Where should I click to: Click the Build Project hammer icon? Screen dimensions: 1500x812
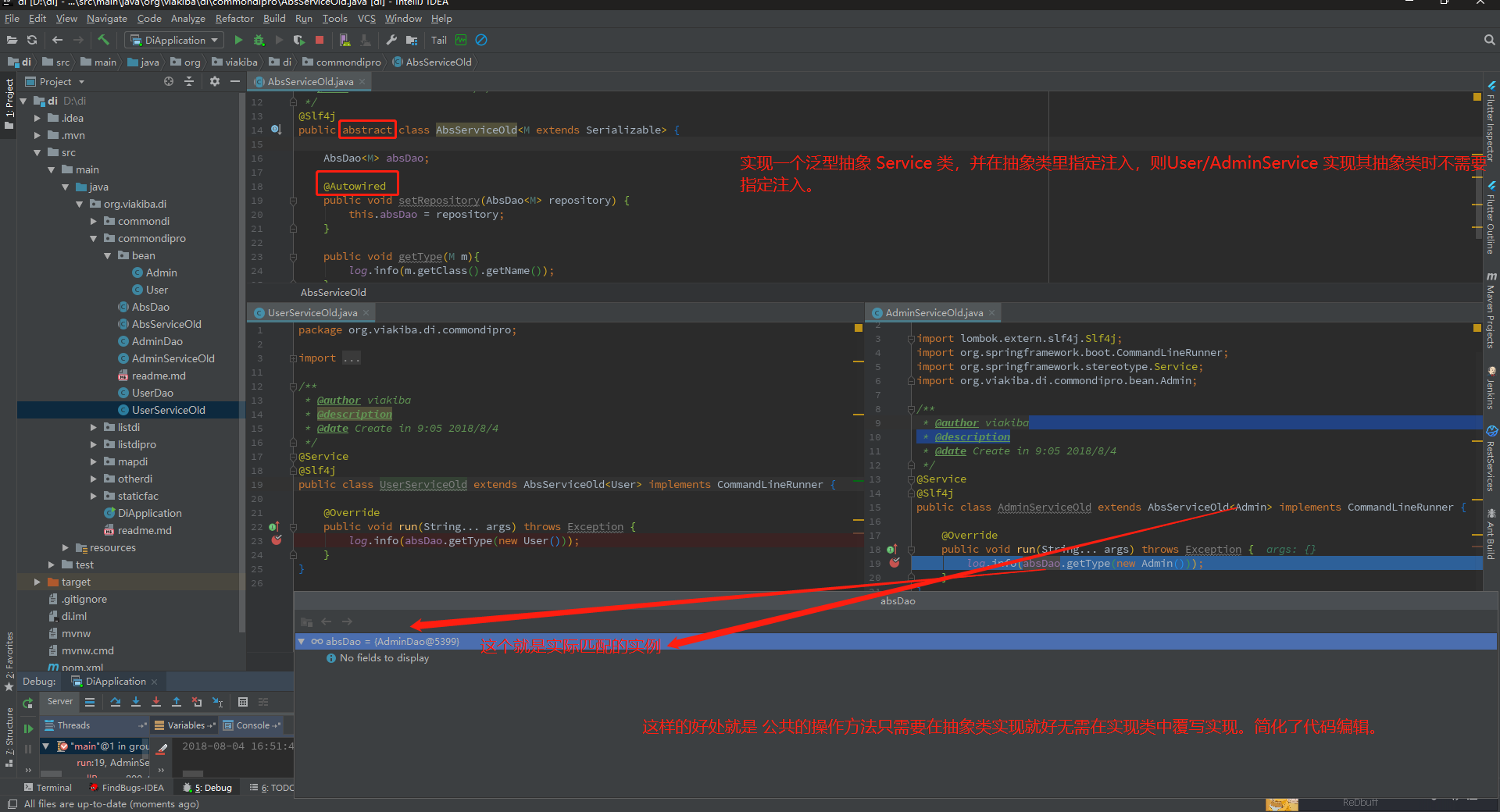[104, 40]
